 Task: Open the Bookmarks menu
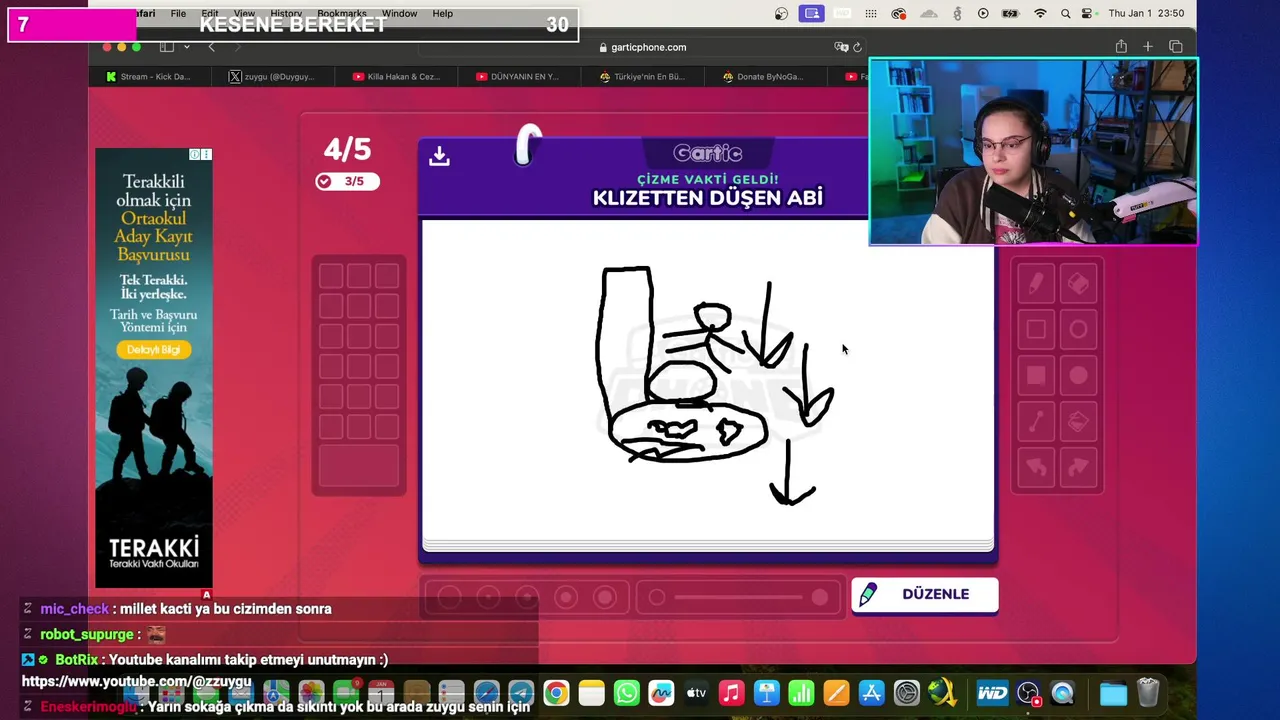coord(341,13)
